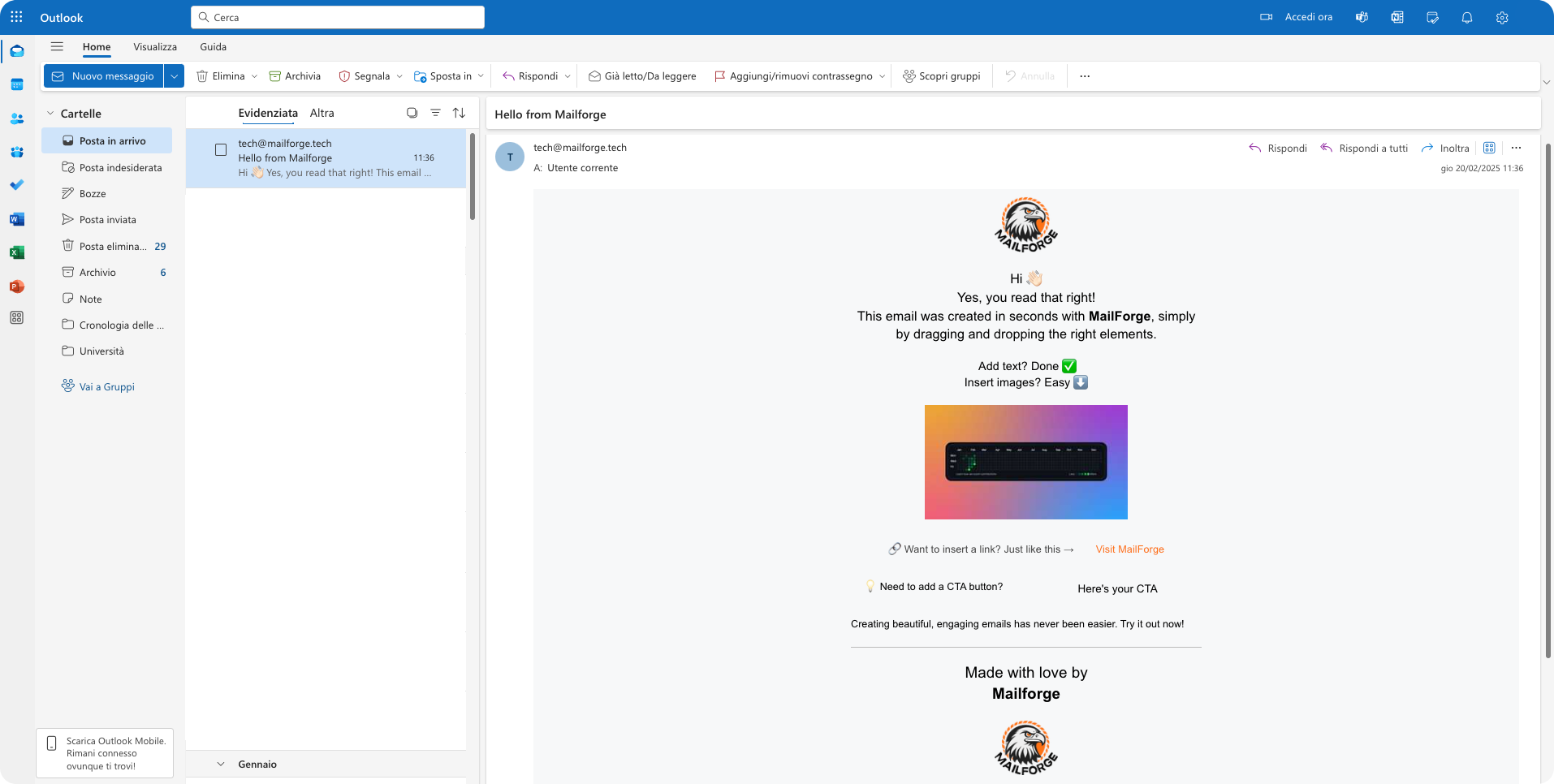Switch to the Visualizza tab
The width and height of the screenshot is (1554, 784).
[155, 47]
